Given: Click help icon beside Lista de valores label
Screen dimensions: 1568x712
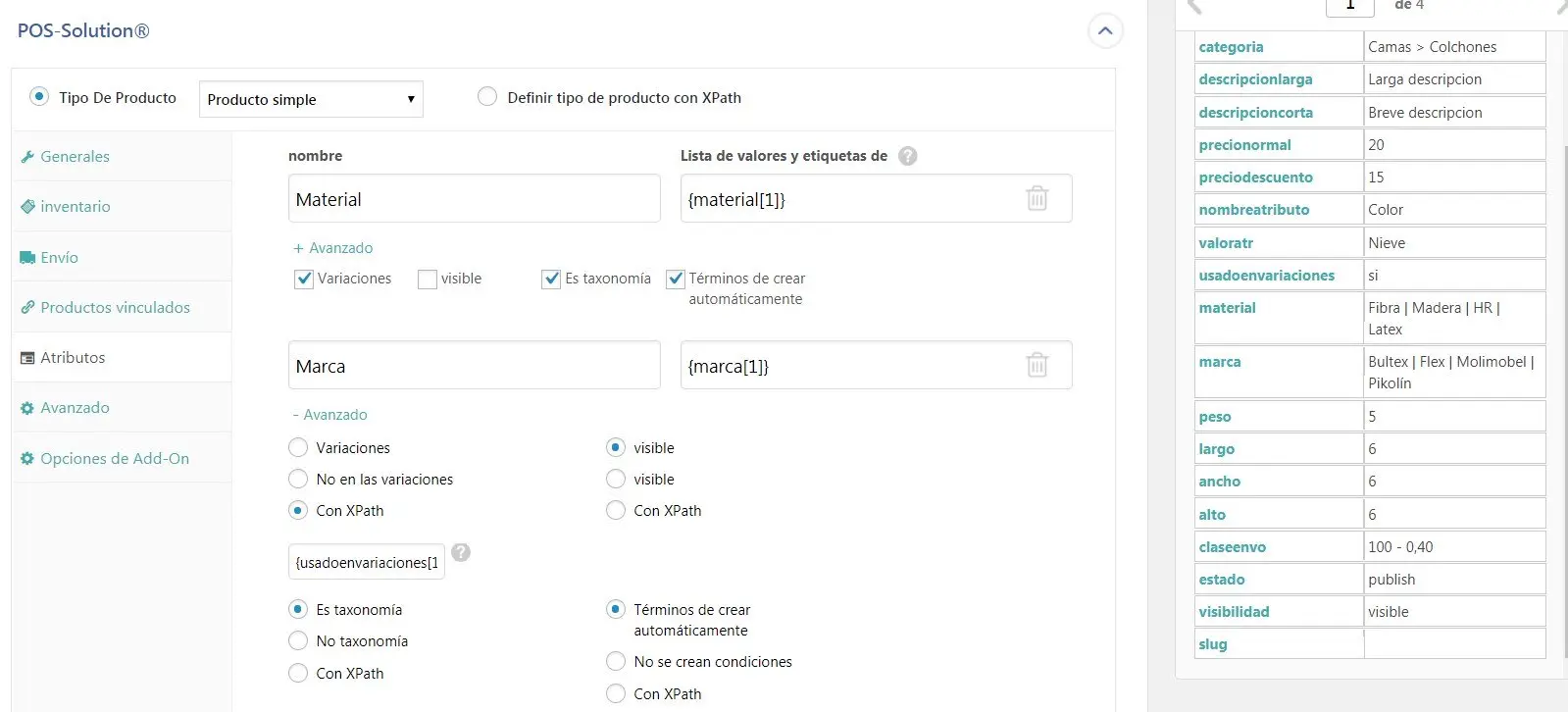Looking at the screenshot, I should click(x=907, y=156).
